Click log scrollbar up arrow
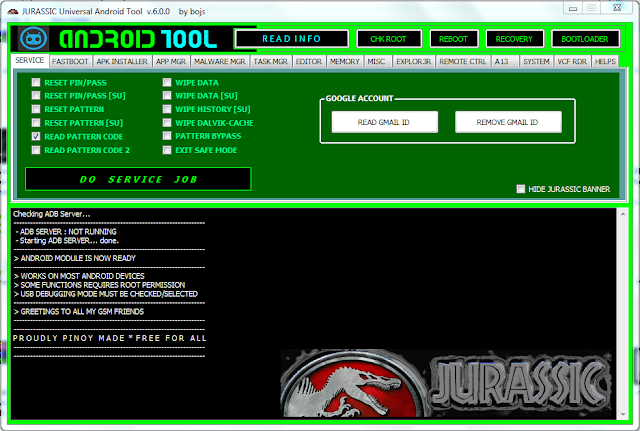The width and height of the screenshot is (640, 431). click(623, 214)
